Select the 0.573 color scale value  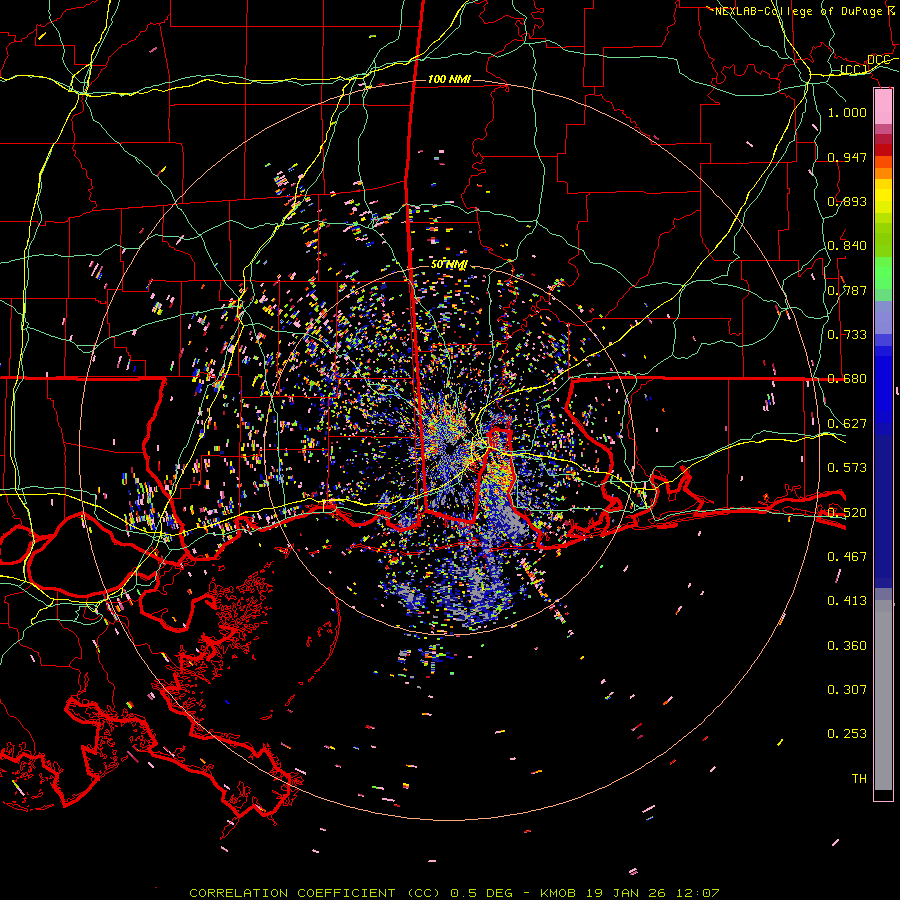(x=847, y=467)
